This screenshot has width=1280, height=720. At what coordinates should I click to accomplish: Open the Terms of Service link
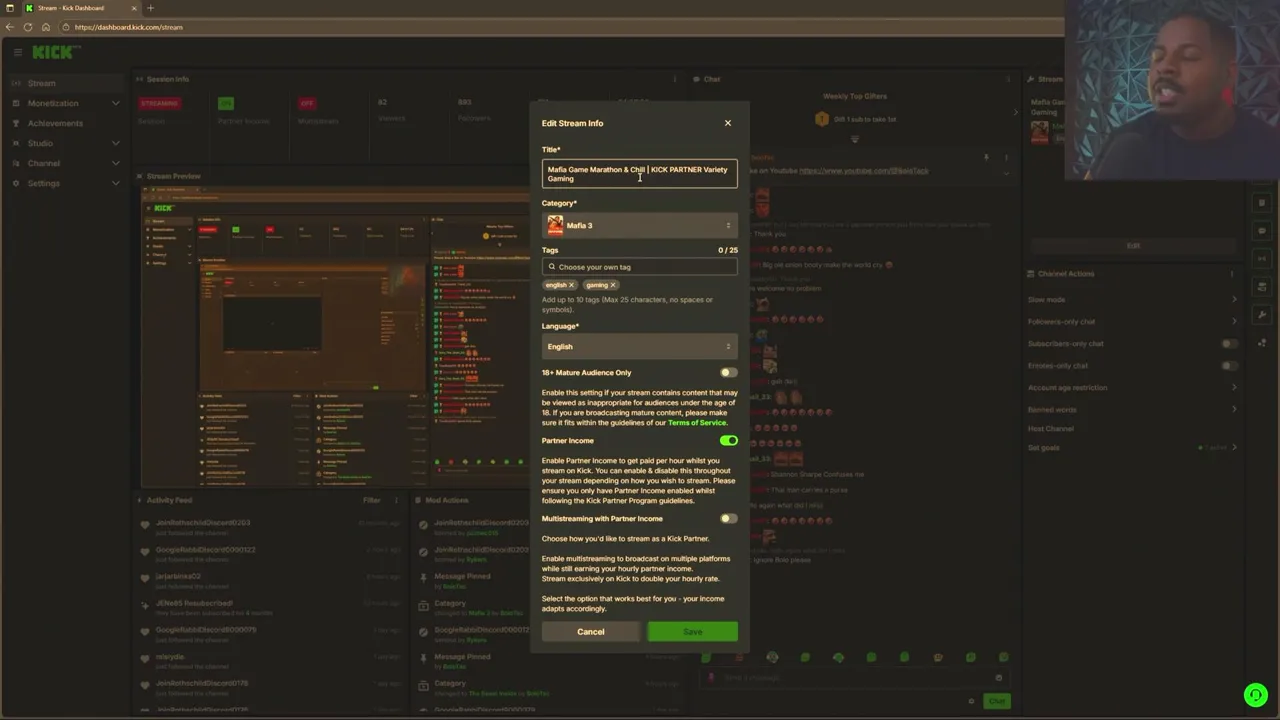[x=697, y=423]
